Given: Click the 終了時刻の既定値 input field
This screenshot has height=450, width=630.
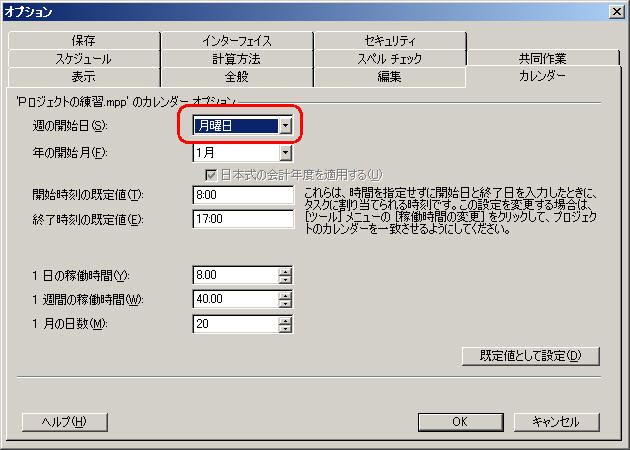Looking at the screenshot, I should (242, 218).
